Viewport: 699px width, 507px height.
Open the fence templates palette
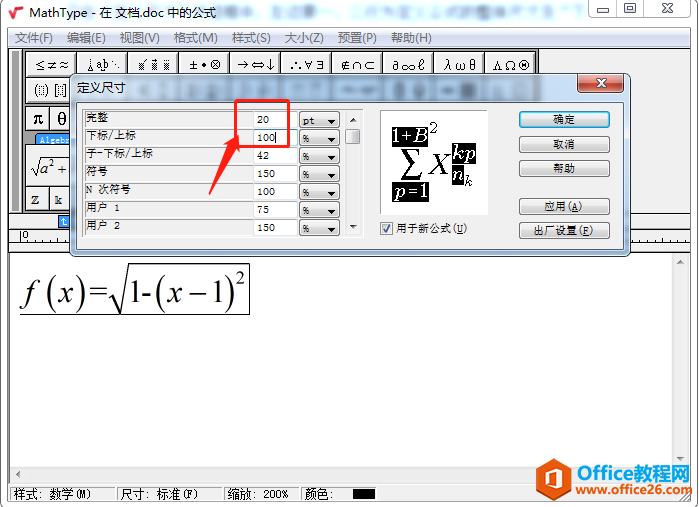coord(49,91)
